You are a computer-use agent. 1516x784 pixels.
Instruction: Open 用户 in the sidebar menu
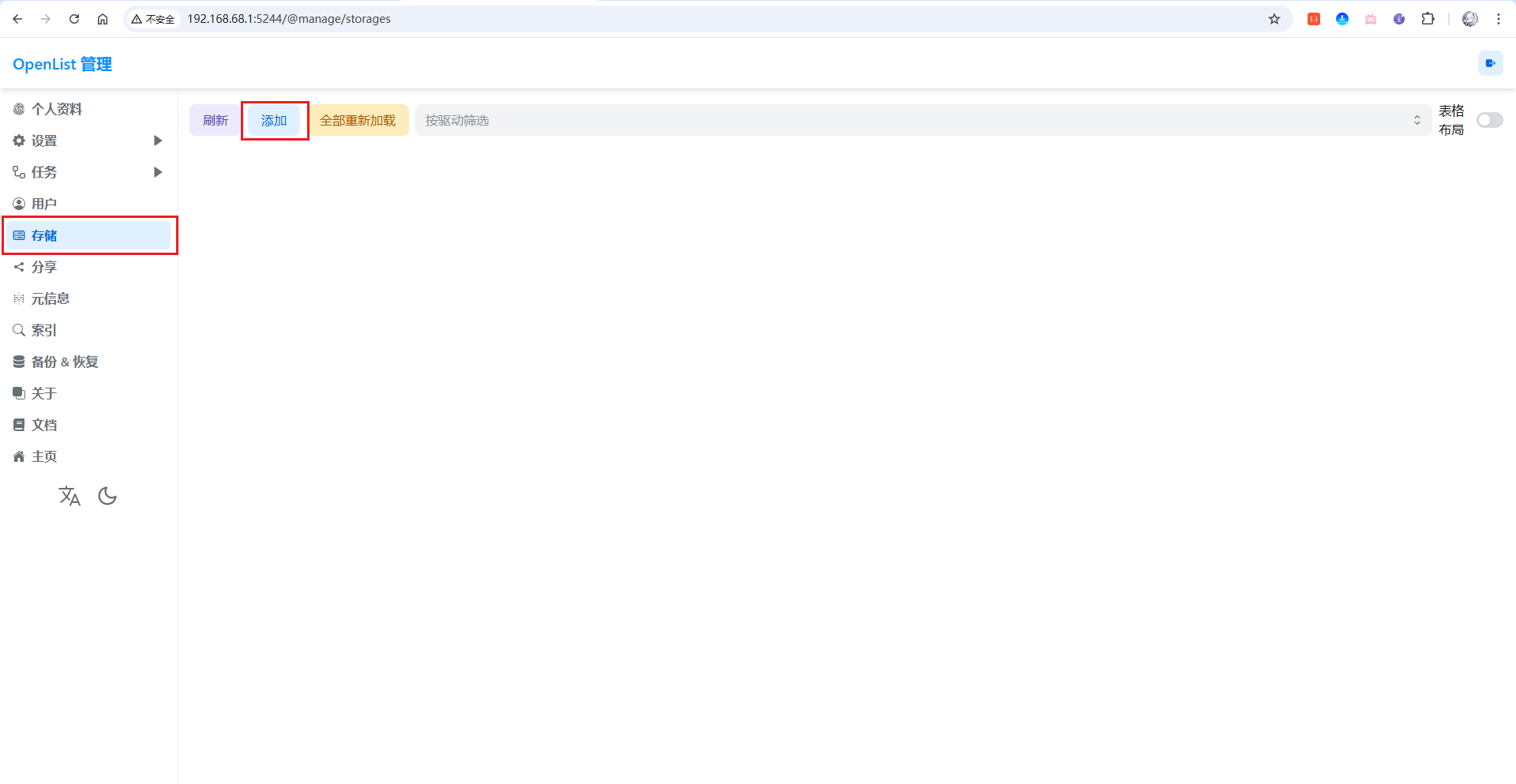[44, 204]
